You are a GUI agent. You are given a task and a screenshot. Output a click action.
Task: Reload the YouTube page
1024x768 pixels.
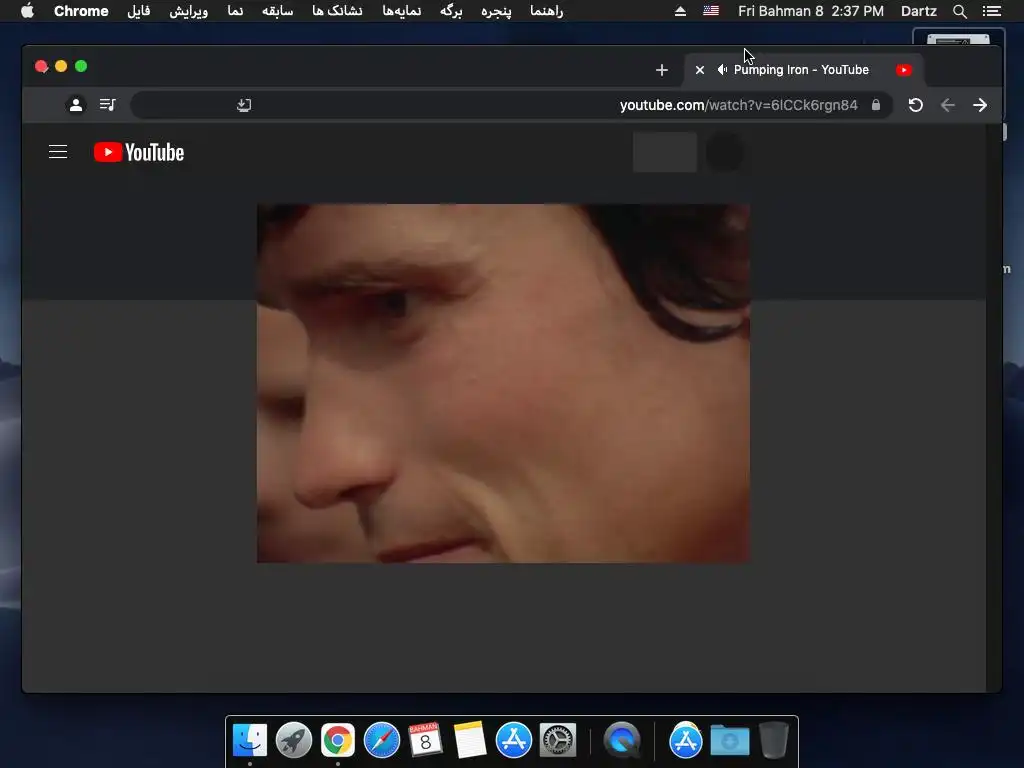tap(916, 104)
